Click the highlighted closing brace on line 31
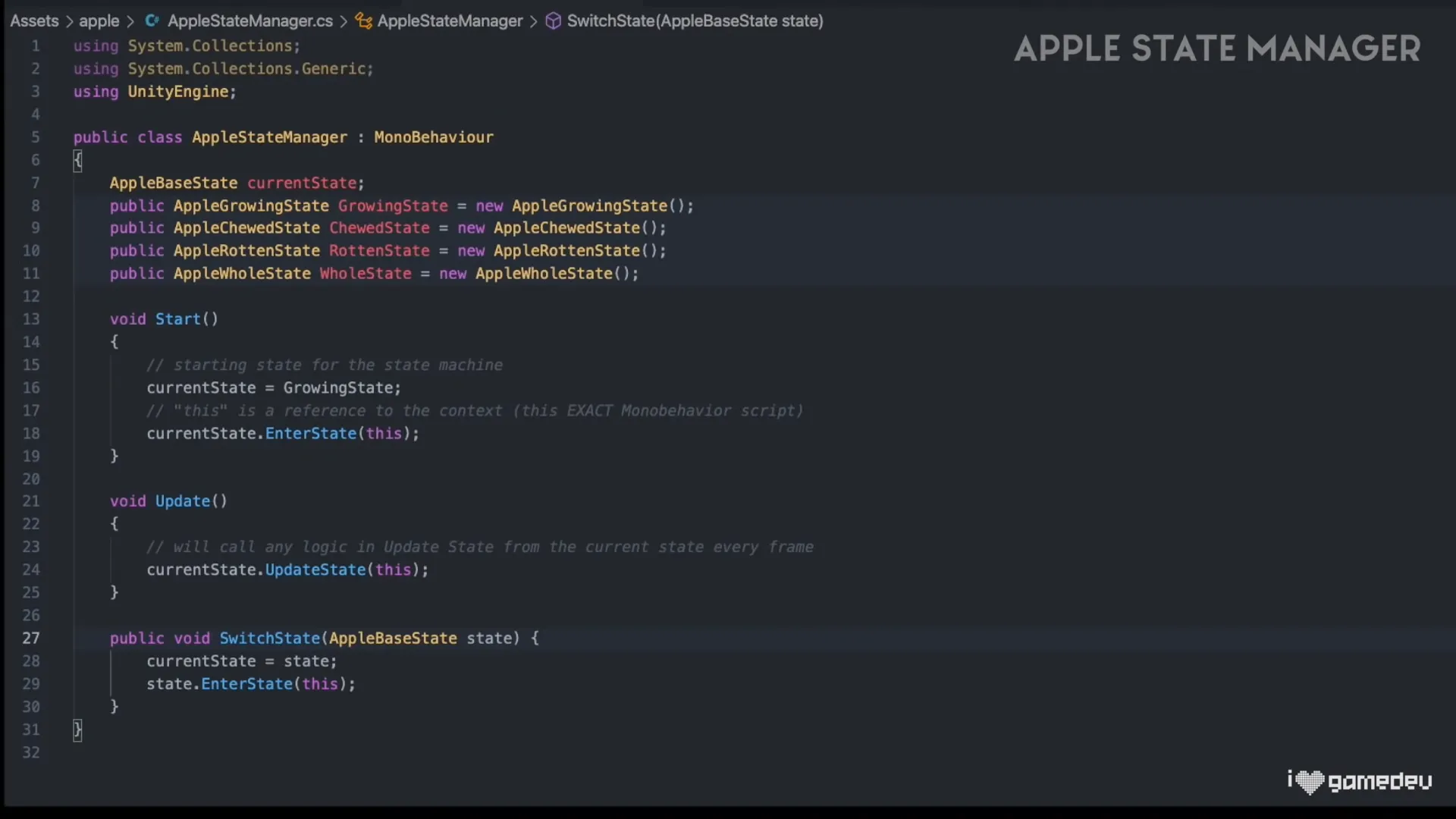Viewport: 1456px width, 819px height. click(77, 730)
